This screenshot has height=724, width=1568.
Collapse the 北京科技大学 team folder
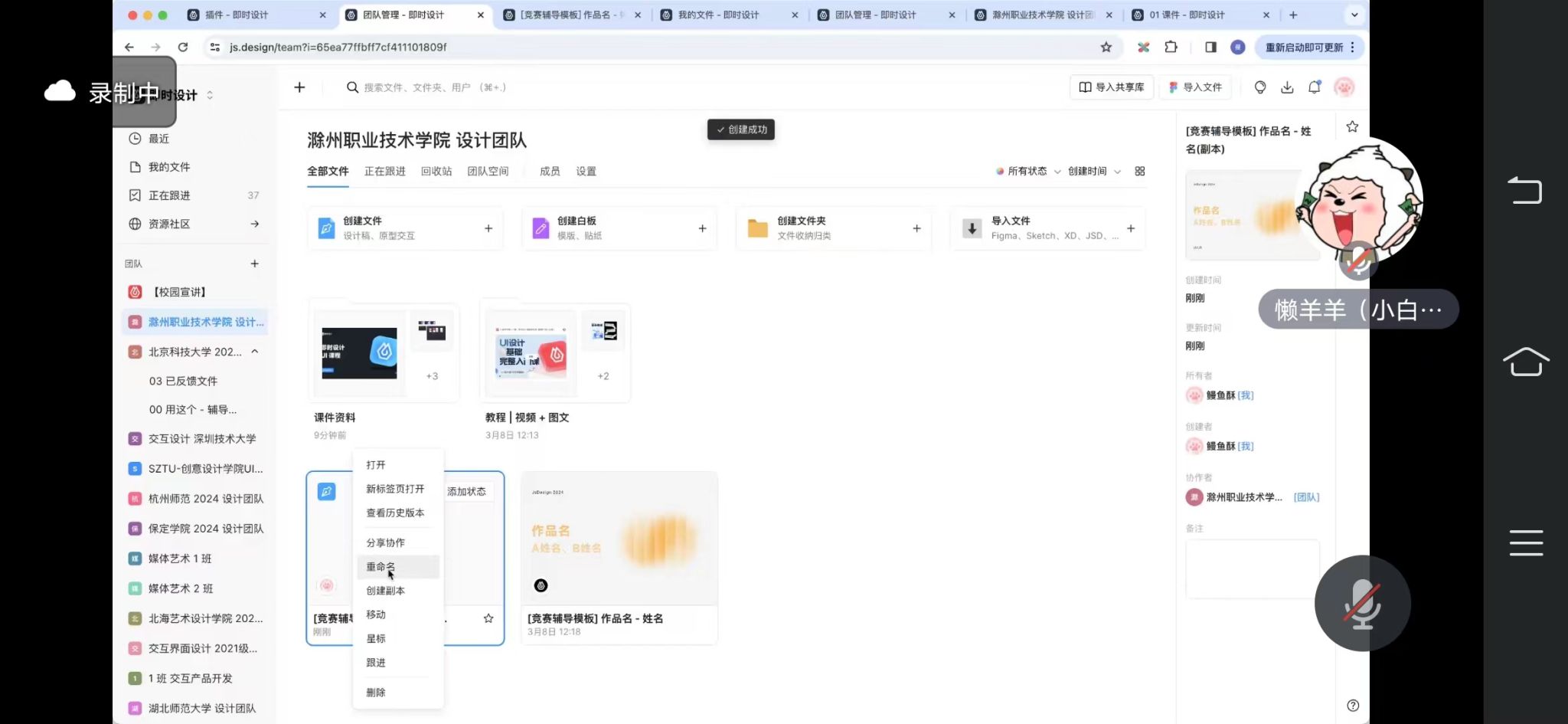coord(255,352)
